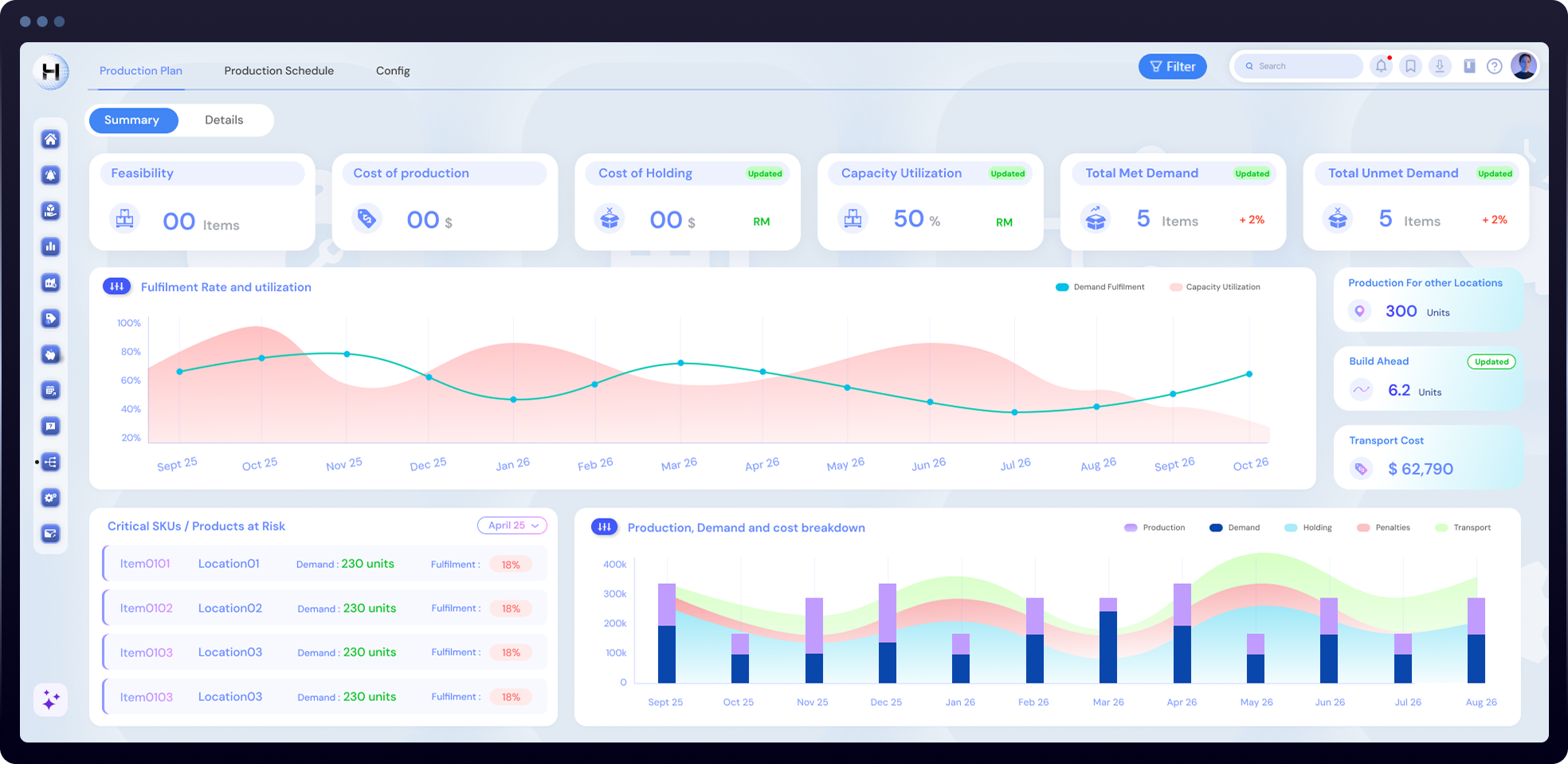This screenshot has height=764, width=1568.
Task: Toggle the Capacity Utilization legend item
Action: [1214, 287]
